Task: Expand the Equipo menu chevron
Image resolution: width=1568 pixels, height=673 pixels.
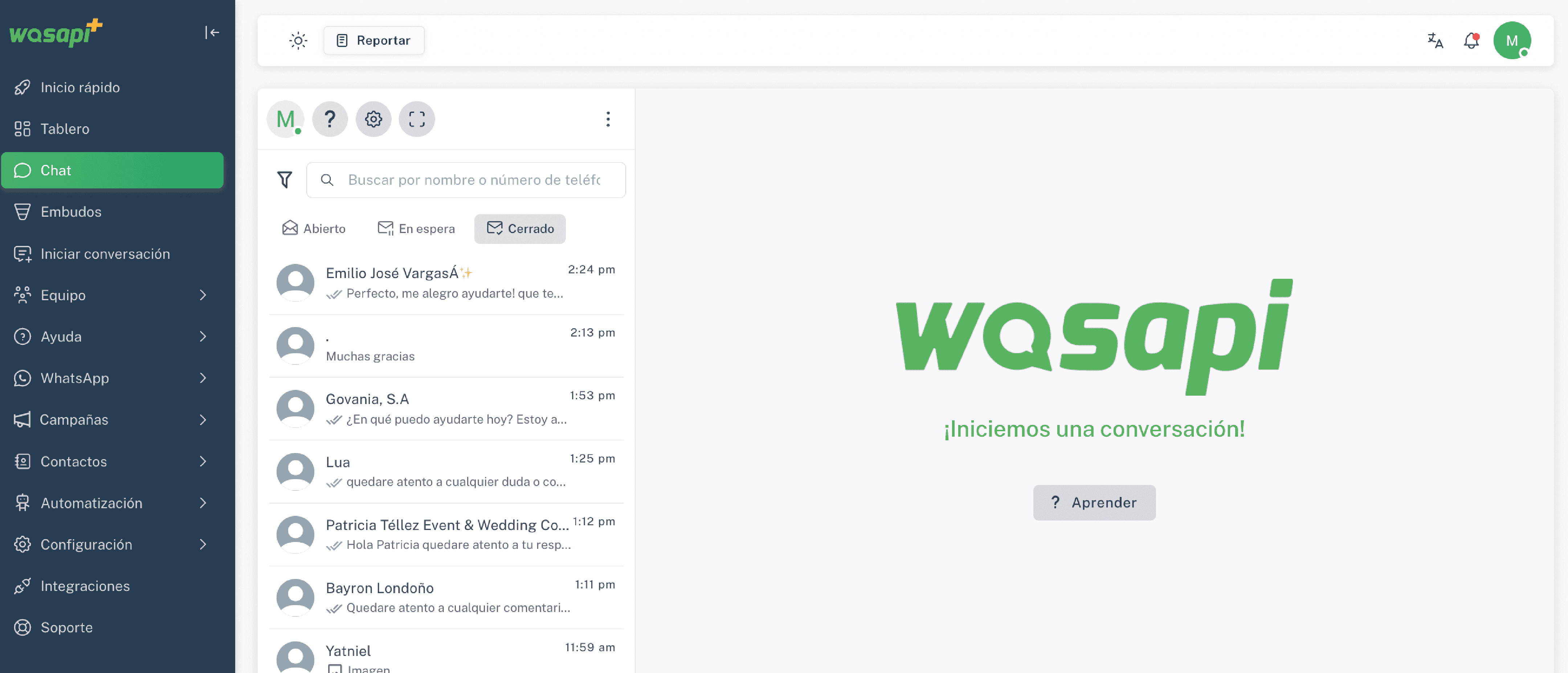Action: pyautogui.click(x=203, y=295)
